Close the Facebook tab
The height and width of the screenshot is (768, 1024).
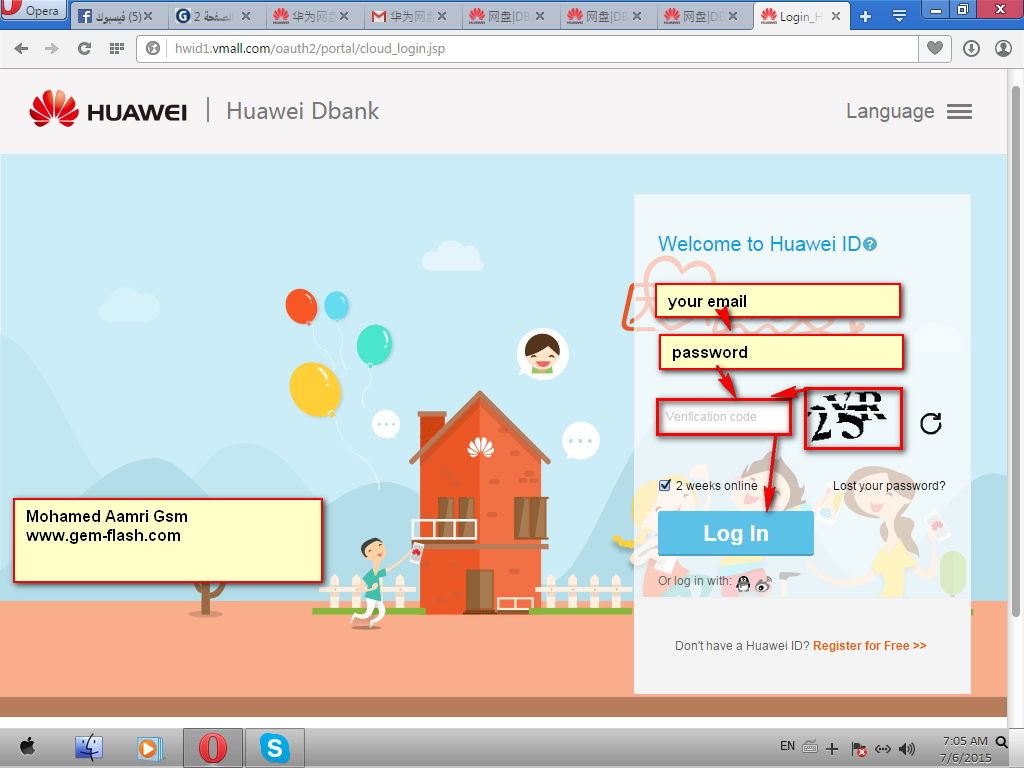(148, 16)
